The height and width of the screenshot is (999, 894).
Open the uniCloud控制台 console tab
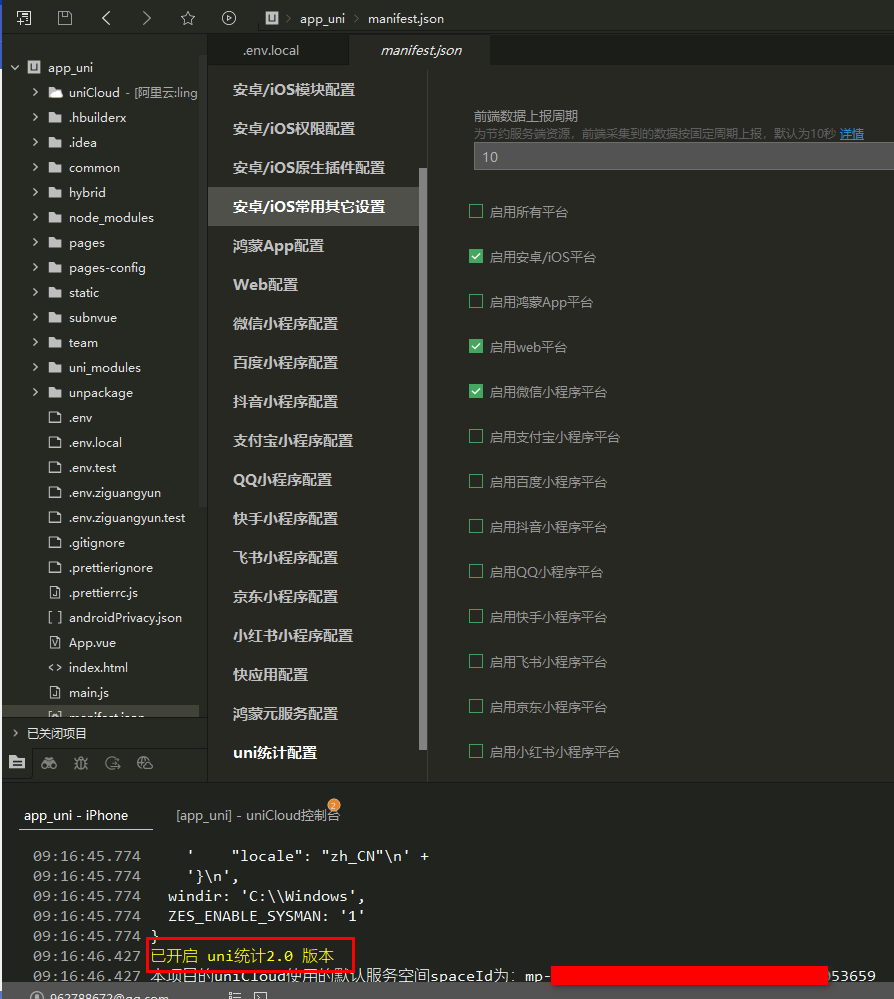(x=257, y=815)
